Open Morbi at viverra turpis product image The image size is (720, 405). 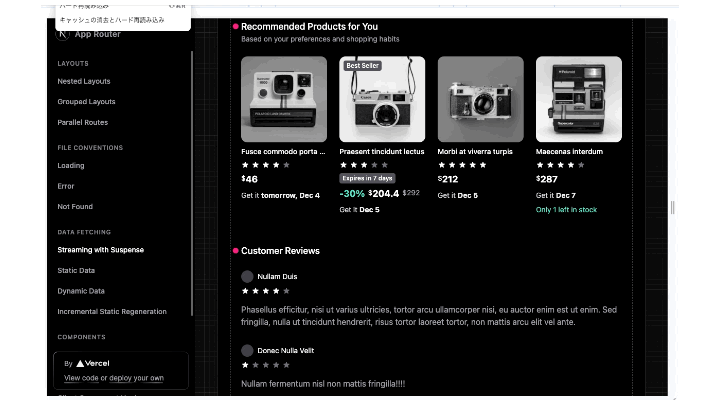point(480,99)
